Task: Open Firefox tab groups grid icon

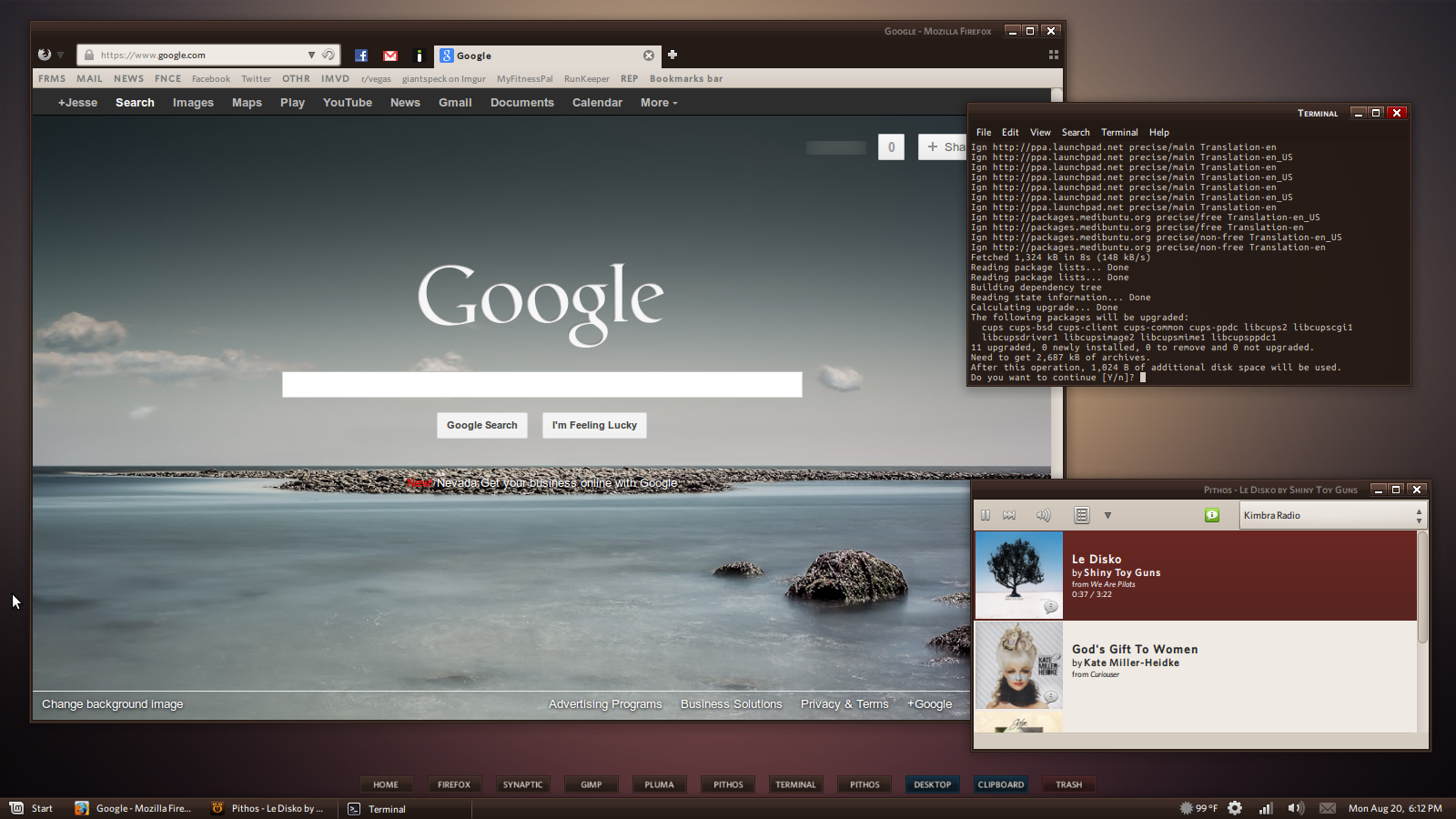Action: click(1054, 55)
